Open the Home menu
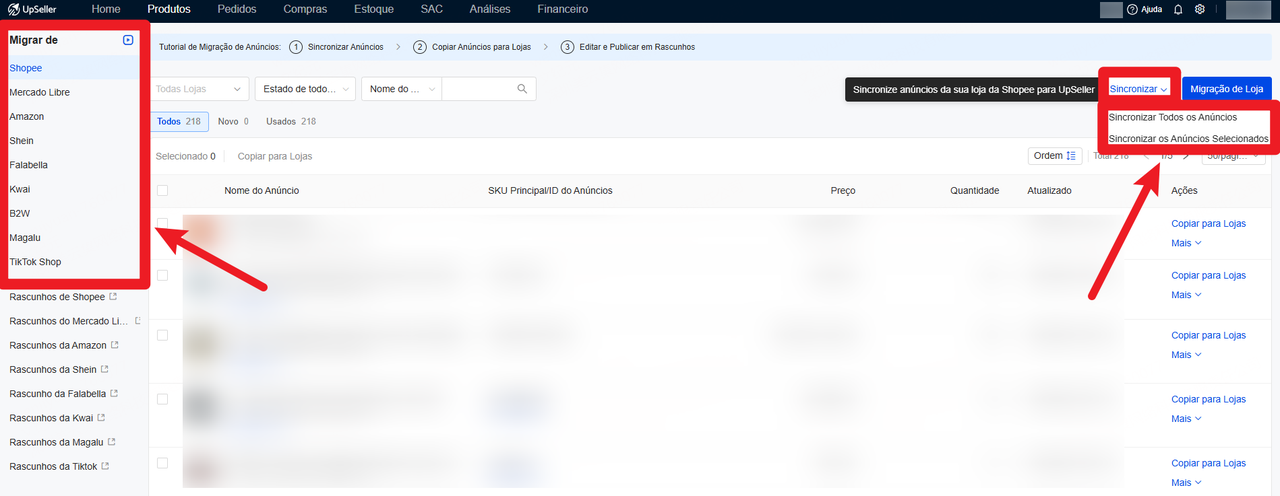1280x496 pixels. (x=106, y=10)
